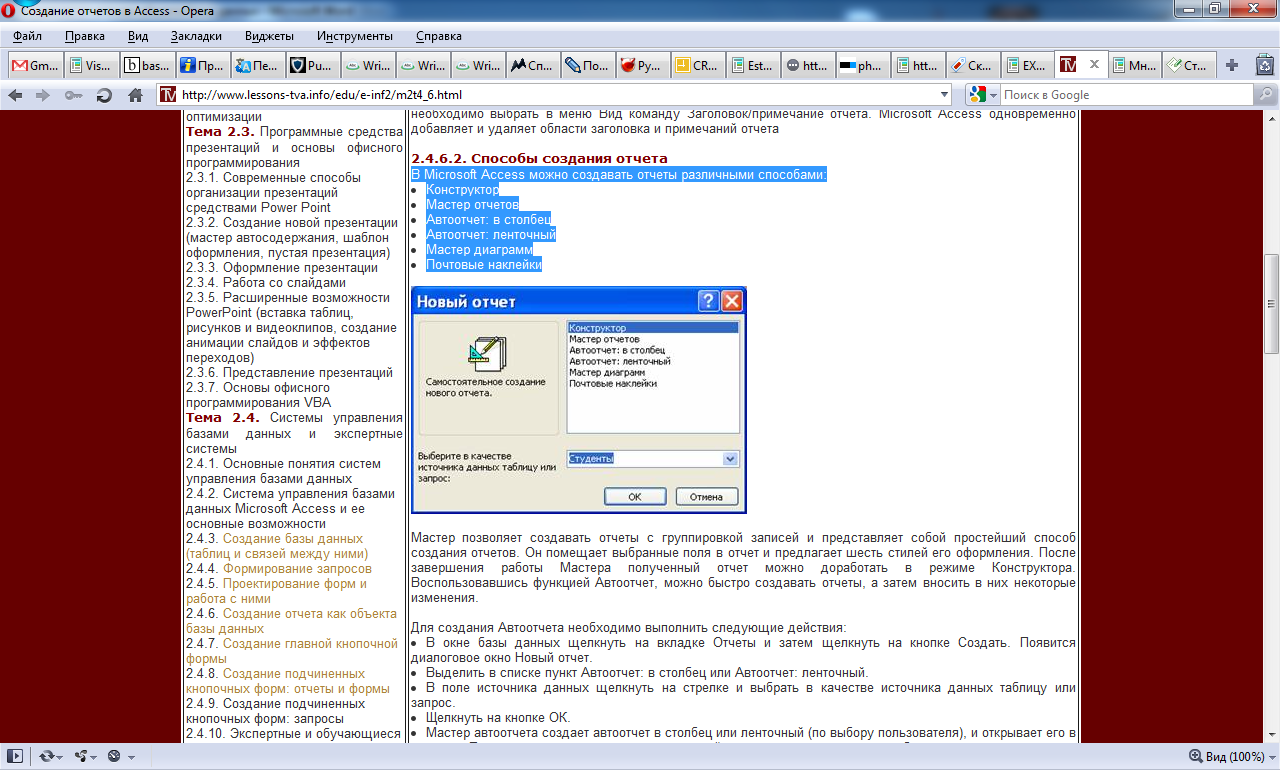Open link "Формирование запросов"
Viewport: 1280px width, 770px height.
coord(297,568)
